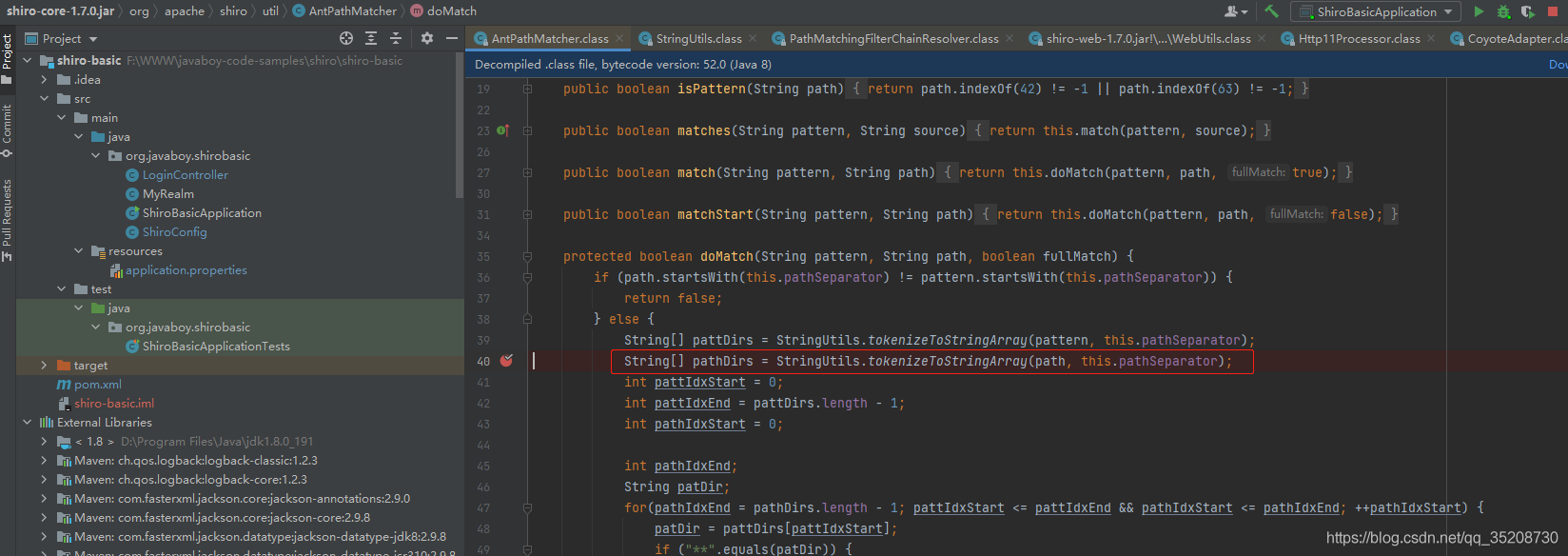
Task: Run ShiroBasicApplication with green play icon
Action: click(1479, 11)
